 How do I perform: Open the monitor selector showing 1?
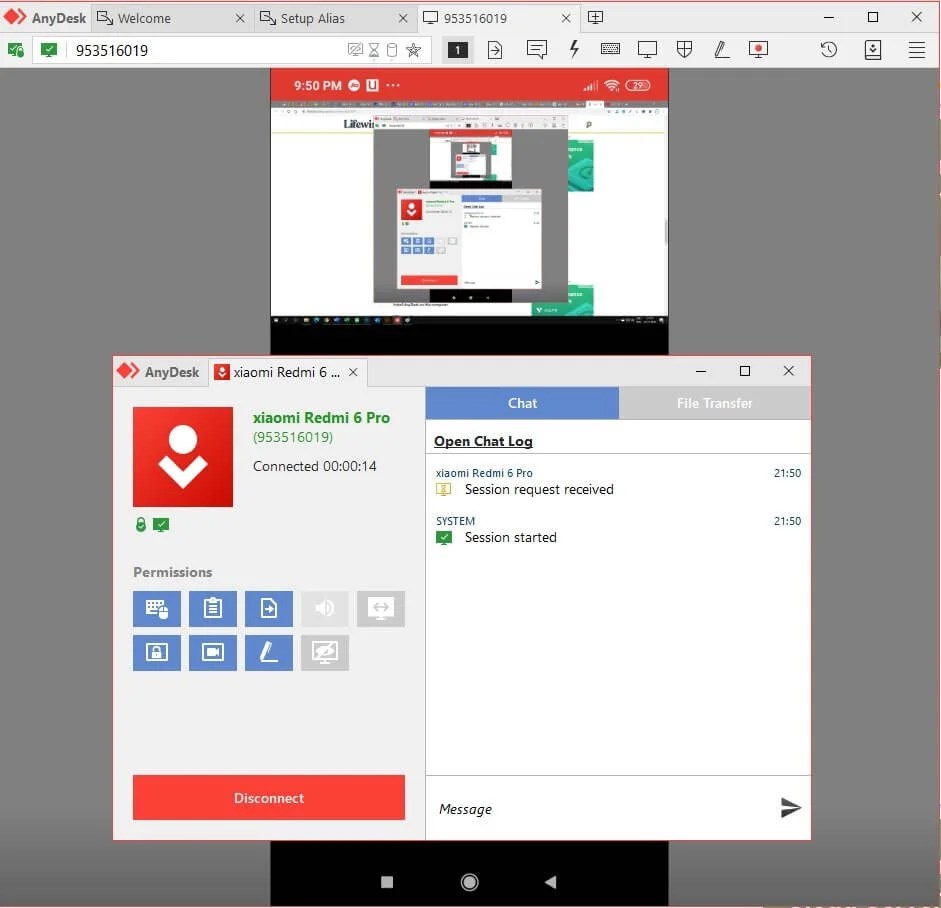point(457,48)
